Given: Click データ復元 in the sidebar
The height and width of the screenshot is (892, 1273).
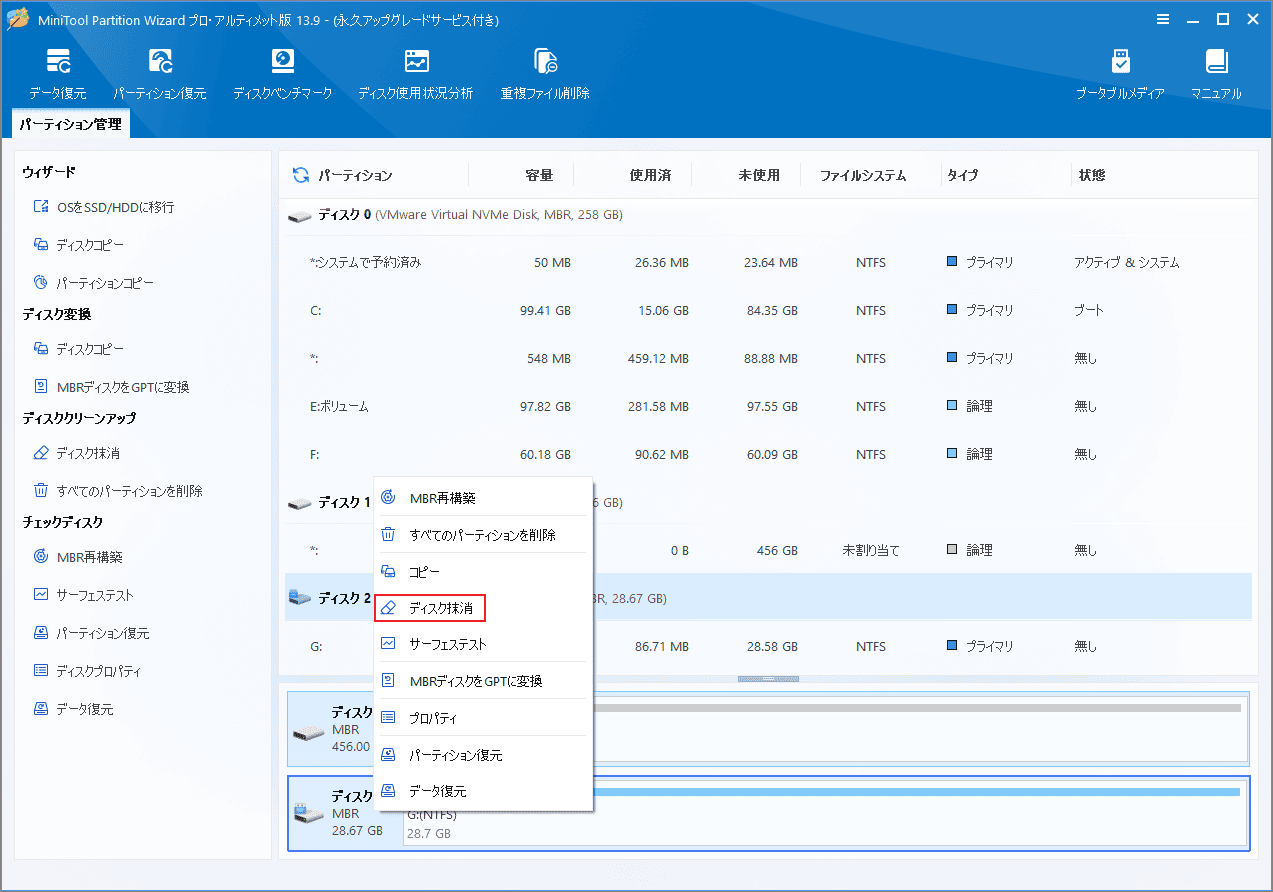Looking at the screenshot, I should (73, 709).
